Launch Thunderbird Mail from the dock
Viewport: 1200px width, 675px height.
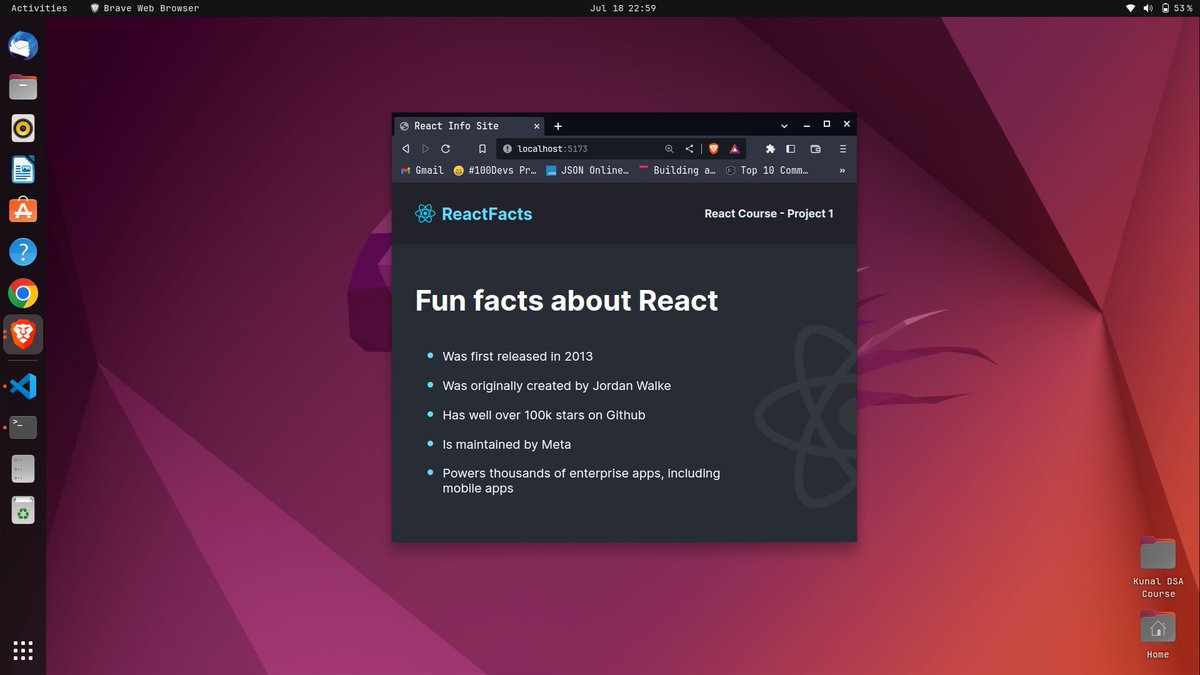pos(23,45)
